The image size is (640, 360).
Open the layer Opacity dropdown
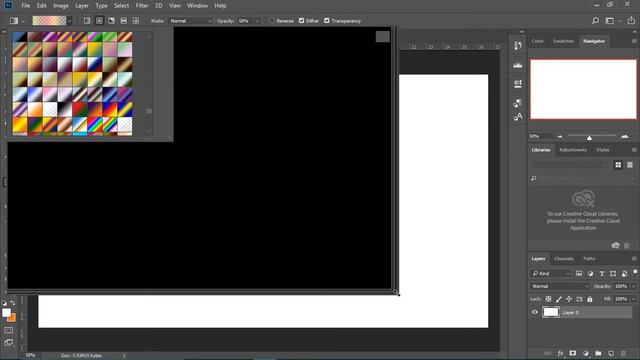click(x=633, y=287)
